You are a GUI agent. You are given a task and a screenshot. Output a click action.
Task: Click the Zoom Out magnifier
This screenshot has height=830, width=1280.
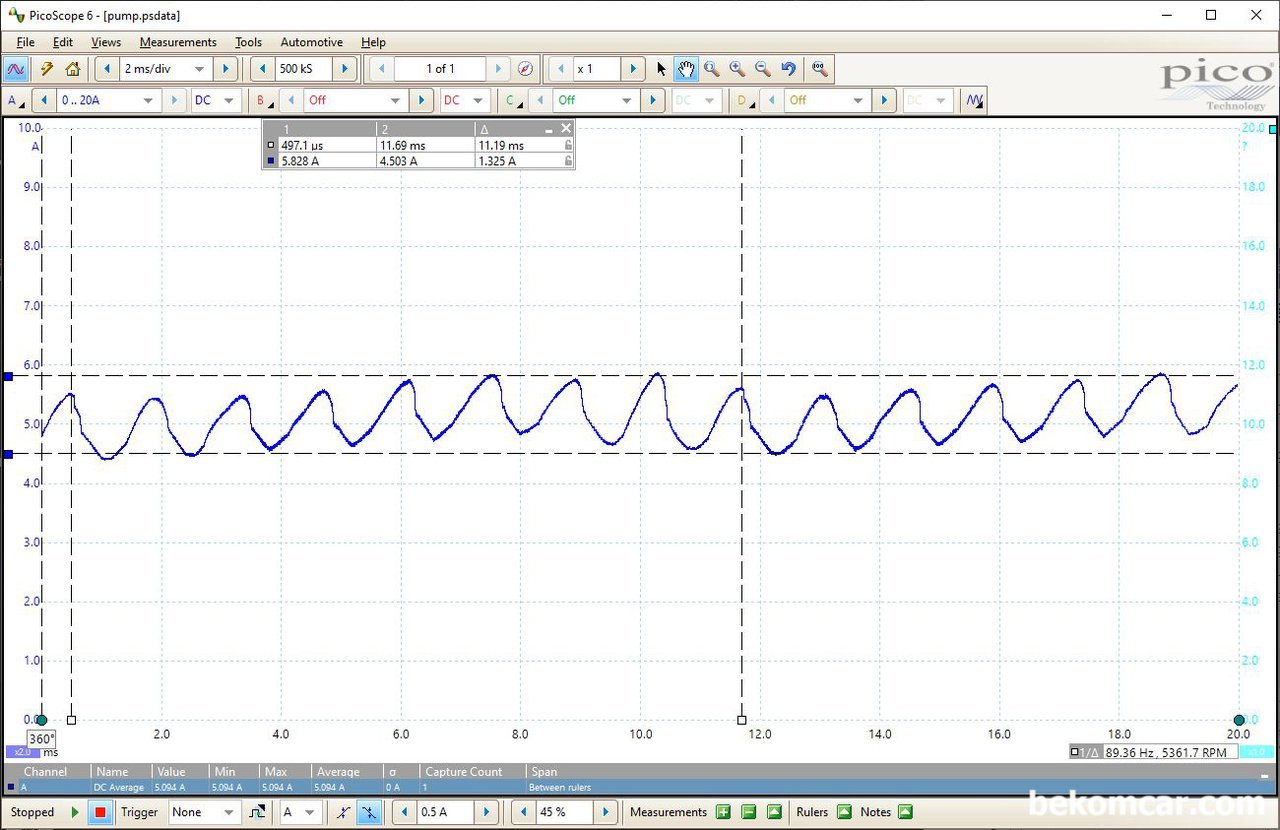[x=763, y=69]
